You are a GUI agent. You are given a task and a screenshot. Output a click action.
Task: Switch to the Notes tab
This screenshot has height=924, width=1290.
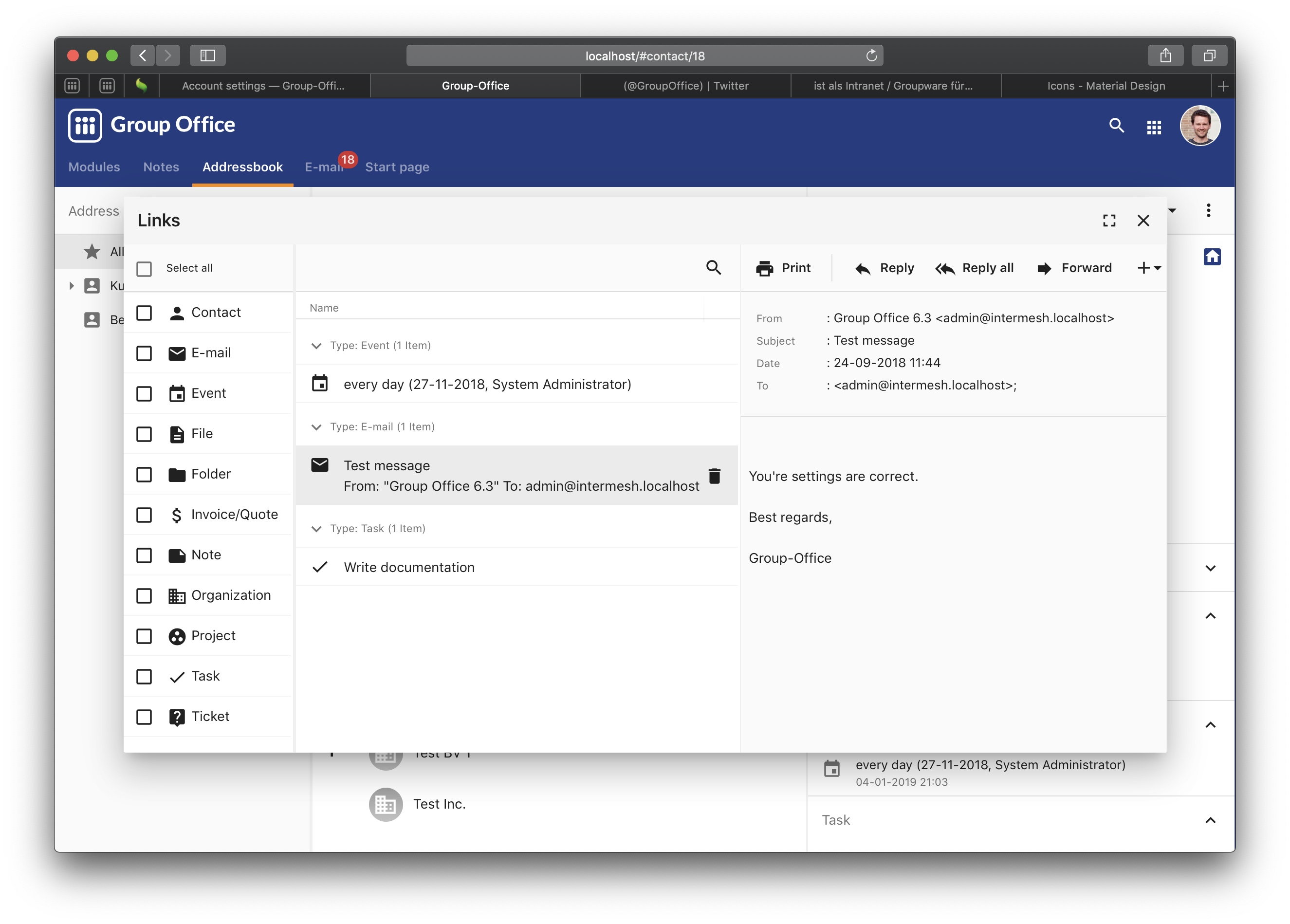click(x=161, y=166)
